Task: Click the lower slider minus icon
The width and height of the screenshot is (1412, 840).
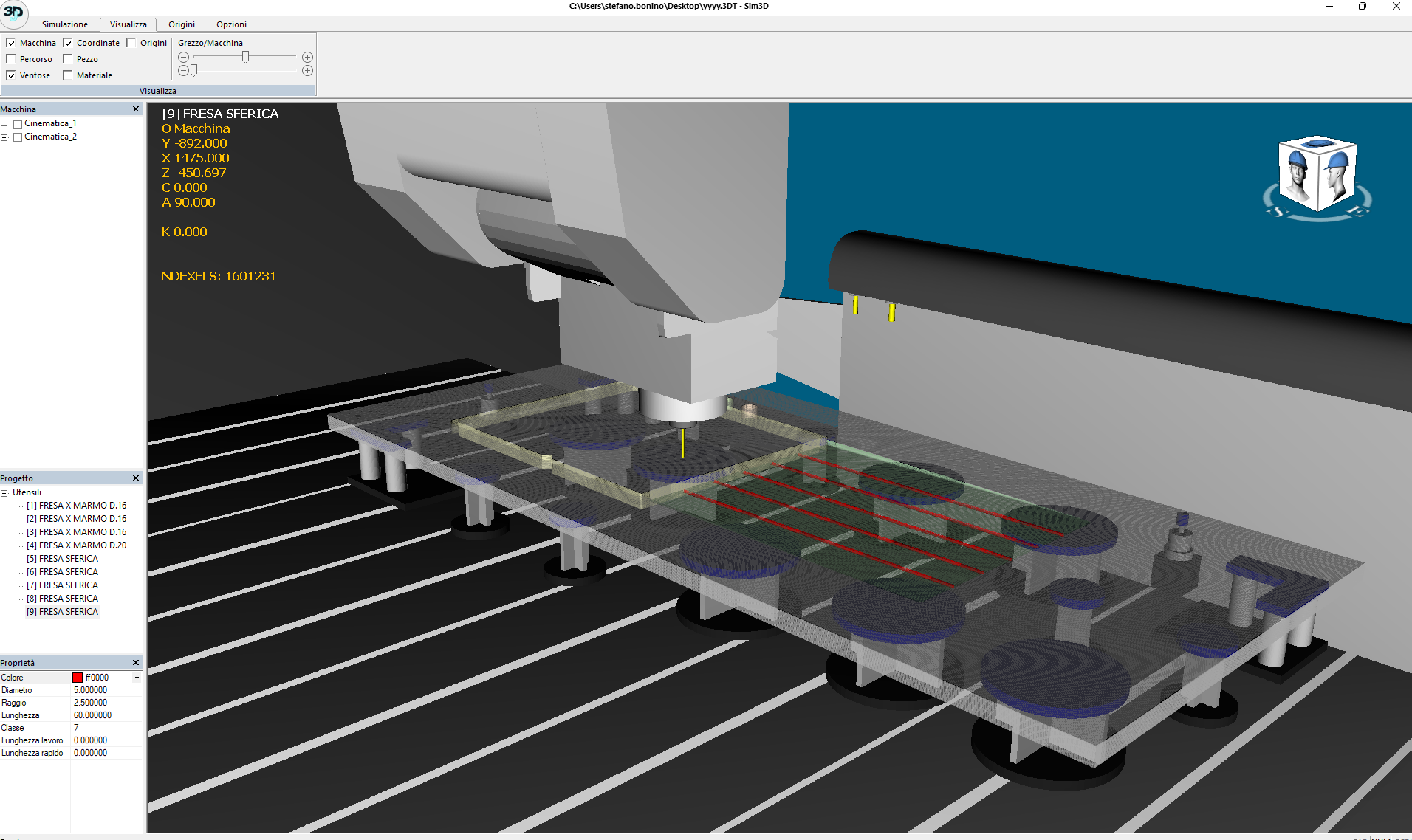Action: pos(184,71)
